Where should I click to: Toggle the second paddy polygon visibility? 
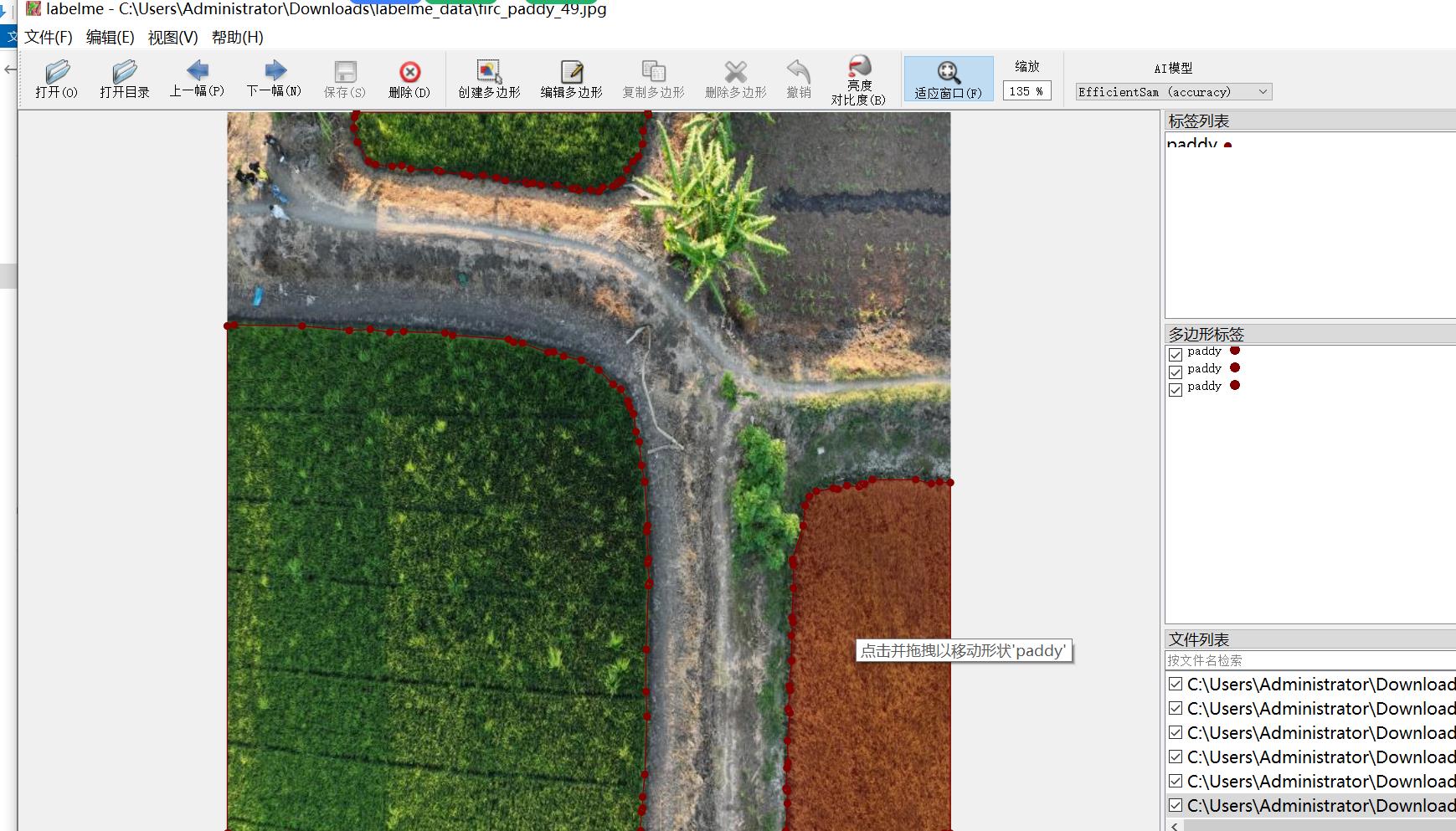(1176, 372)
